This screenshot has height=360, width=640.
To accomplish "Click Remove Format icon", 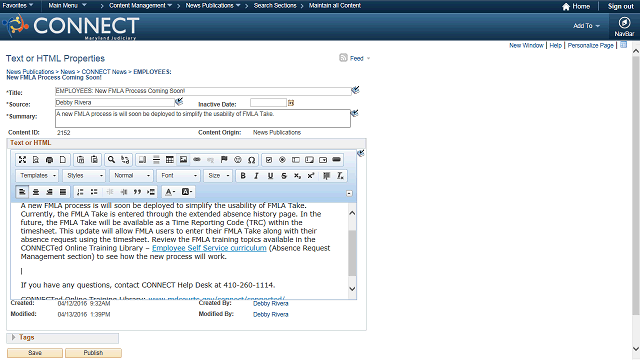I will [340, 176].
